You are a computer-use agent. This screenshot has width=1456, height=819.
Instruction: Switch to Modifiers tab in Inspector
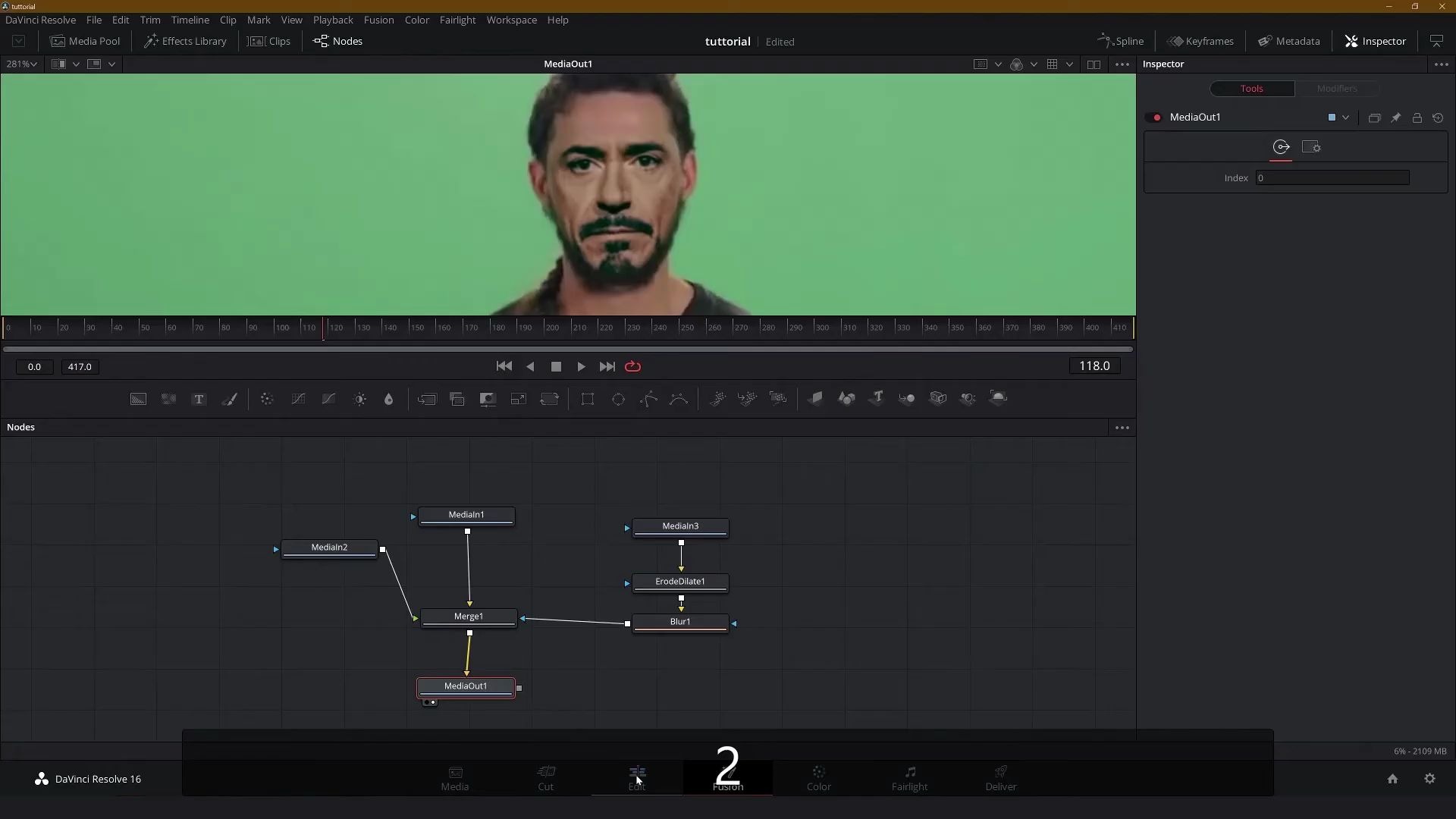click(x=1336, y=89)
